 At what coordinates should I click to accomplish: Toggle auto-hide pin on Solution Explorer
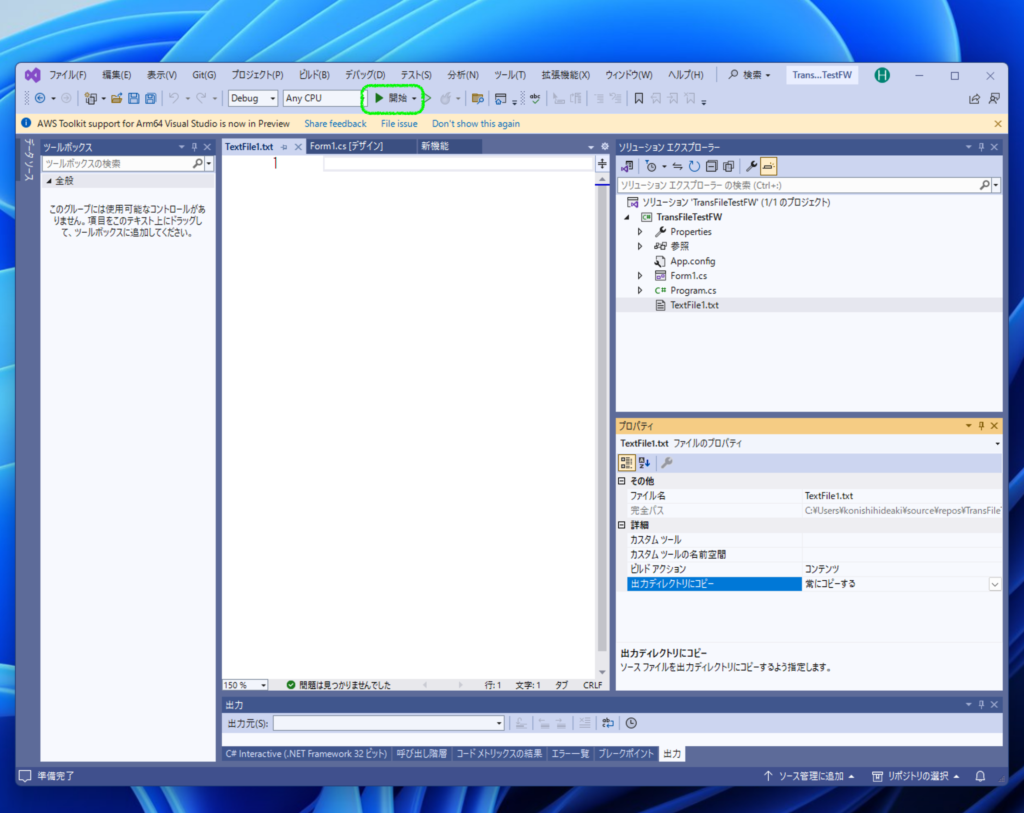981,147
